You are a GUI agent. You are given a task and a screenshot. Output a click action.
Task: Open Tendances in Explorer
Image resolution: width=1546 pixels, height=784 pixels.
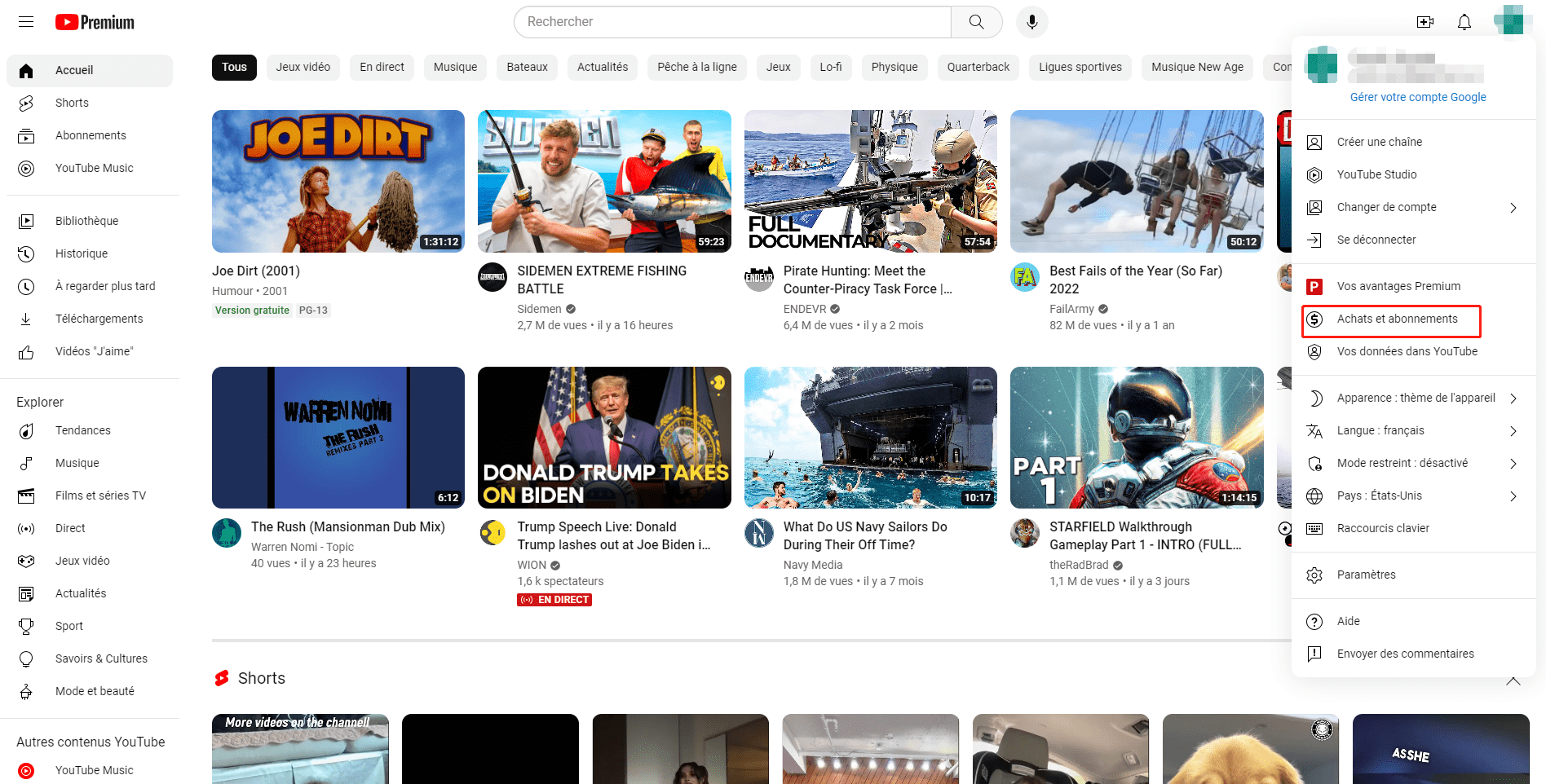(x=90, y=430)
